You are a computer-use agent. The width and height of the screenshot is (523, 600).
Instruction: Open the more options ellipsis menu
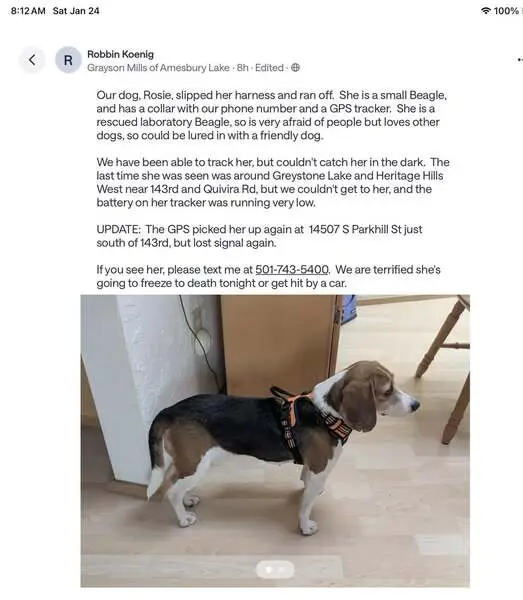520,60
